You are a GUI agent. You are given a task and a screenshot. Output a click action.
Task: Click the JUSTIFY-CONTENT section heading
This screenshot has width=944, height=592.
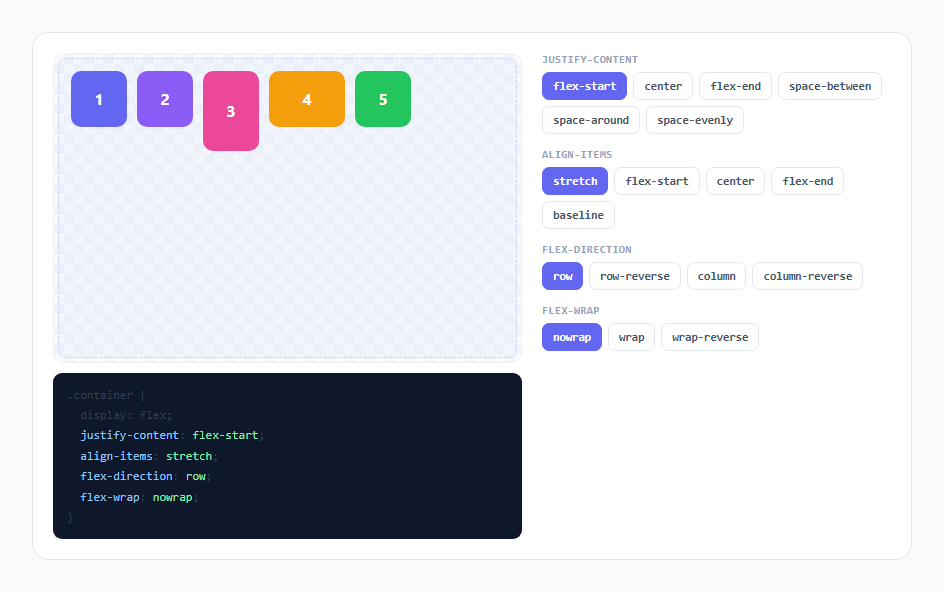[589, 60]
